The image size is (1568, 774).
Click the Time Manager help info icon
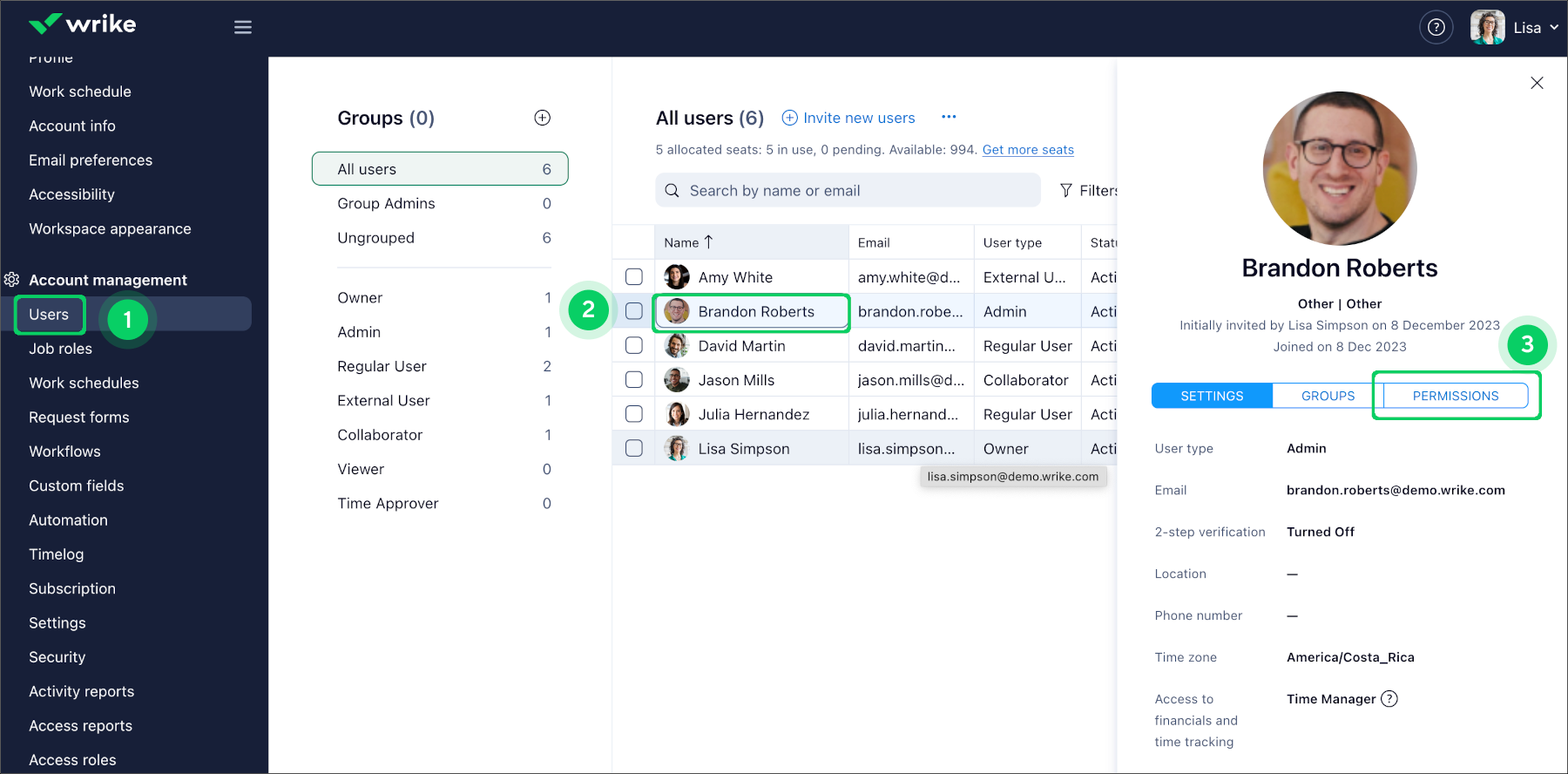[1389, 699]
